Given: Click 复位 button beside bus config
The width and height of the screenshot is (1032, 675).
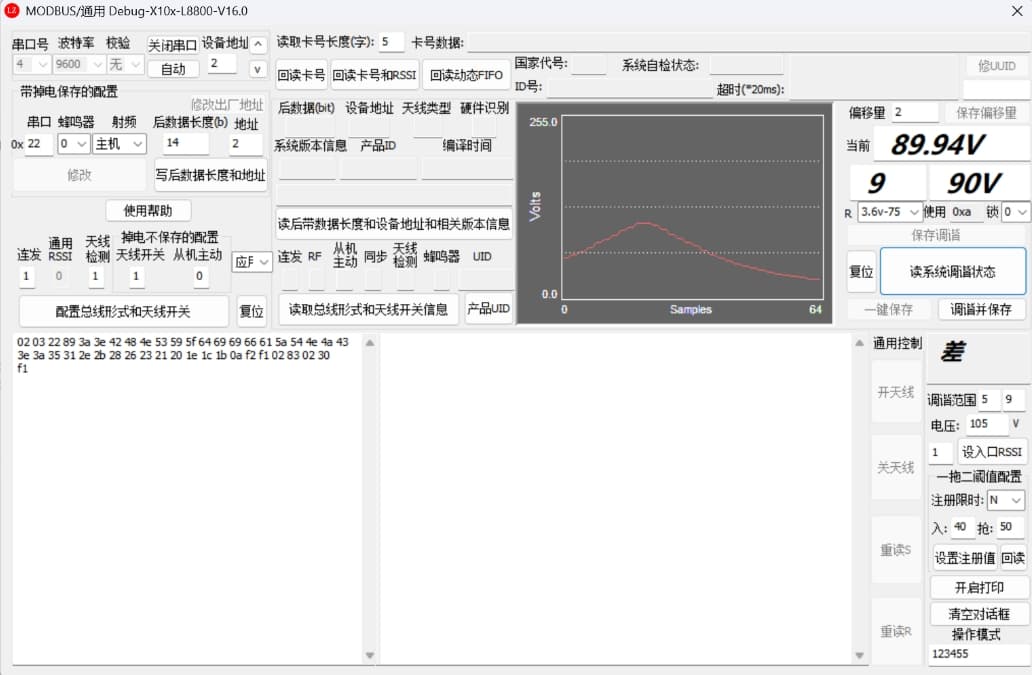Looking at the screenshot, I should click(x=251, y=311).
